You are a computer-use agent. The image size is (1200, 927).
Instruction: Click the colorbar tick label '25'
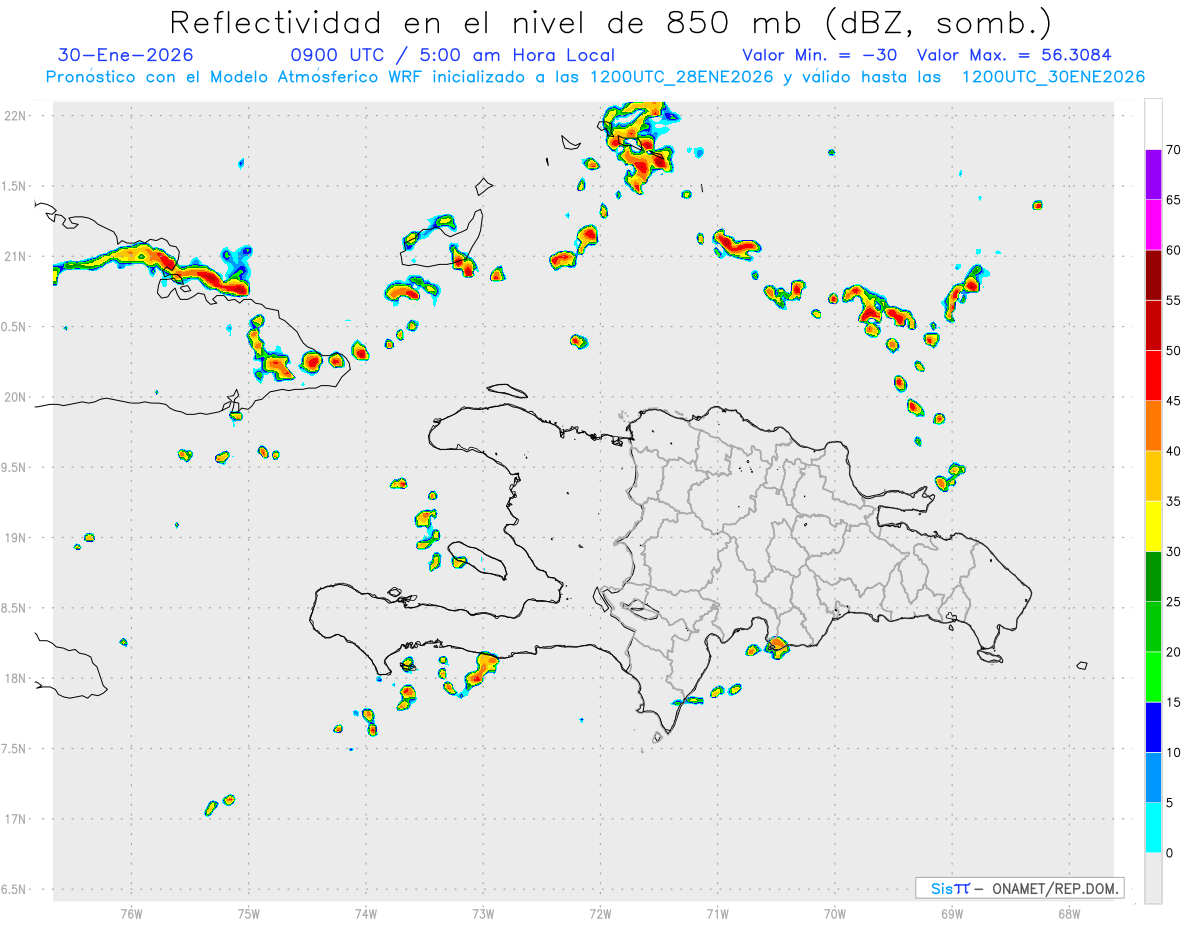point(1174,602)
